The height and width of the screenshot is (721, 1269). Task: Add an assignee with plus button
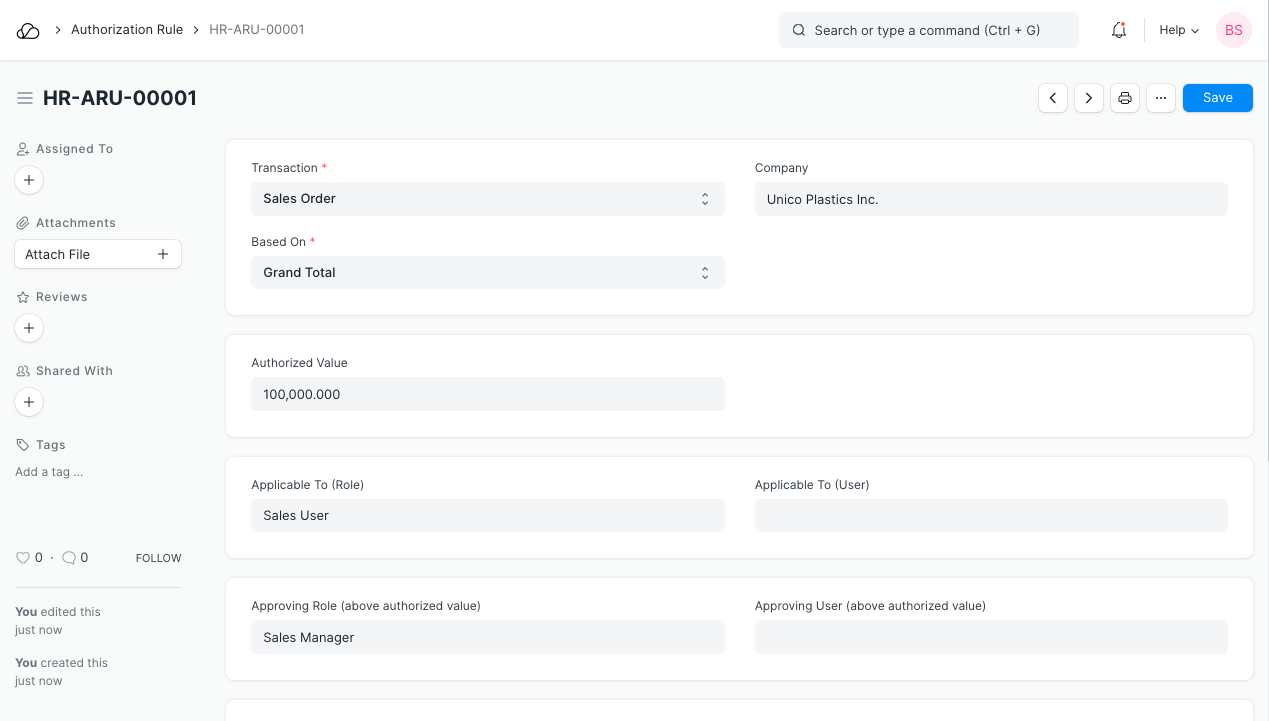[29, 180]
